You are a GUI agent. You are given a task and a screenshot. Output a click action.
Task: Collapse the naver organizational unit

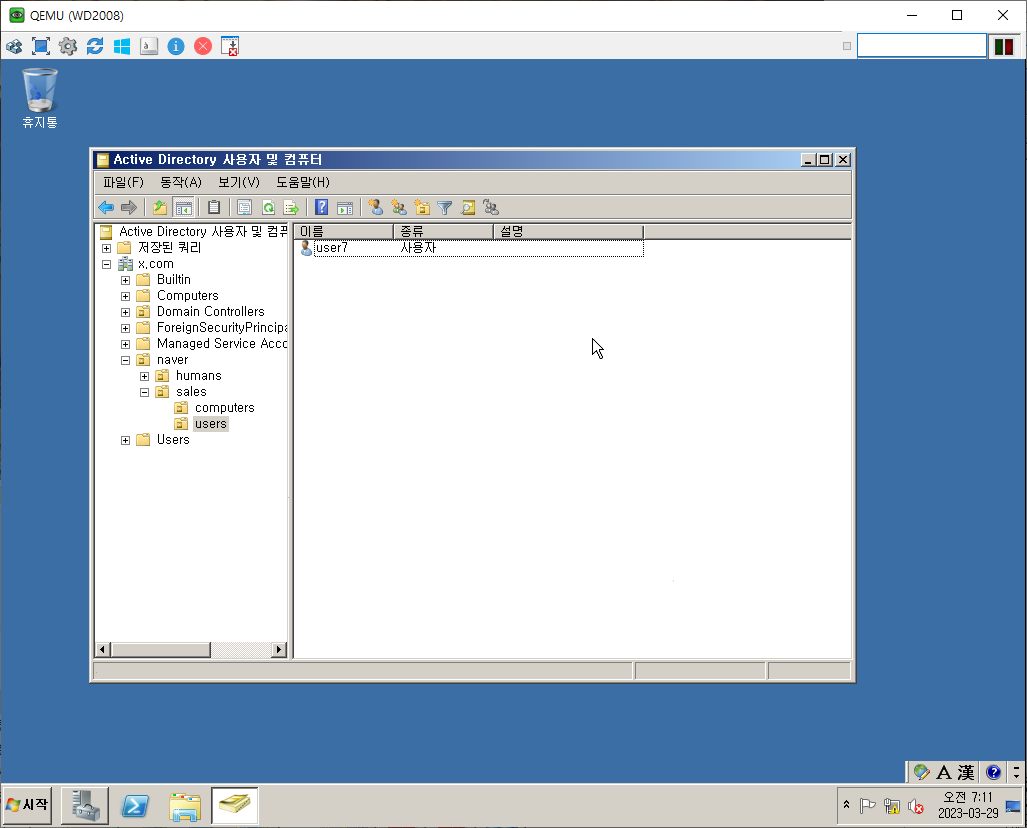point(125,360)
